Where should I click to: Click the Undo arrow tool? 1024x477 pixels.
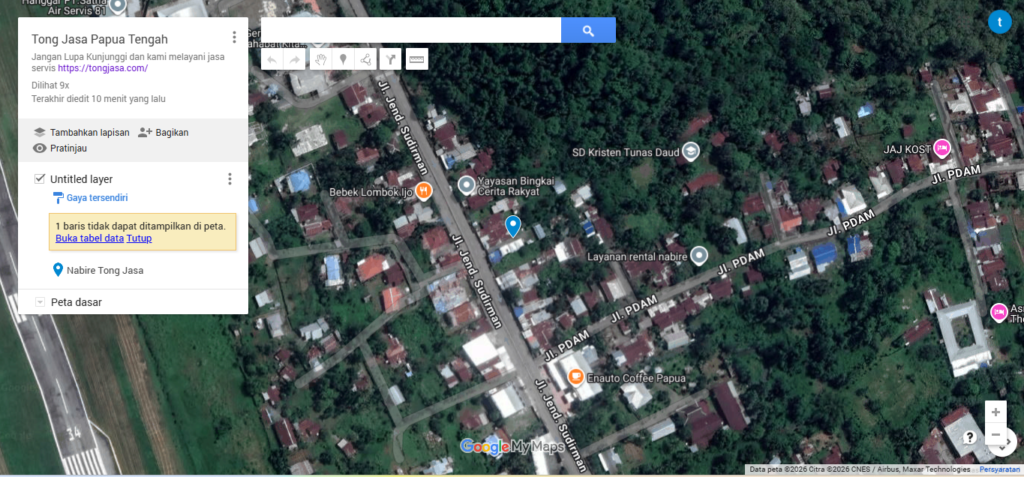pyautogui.click(x=272, y=59)
